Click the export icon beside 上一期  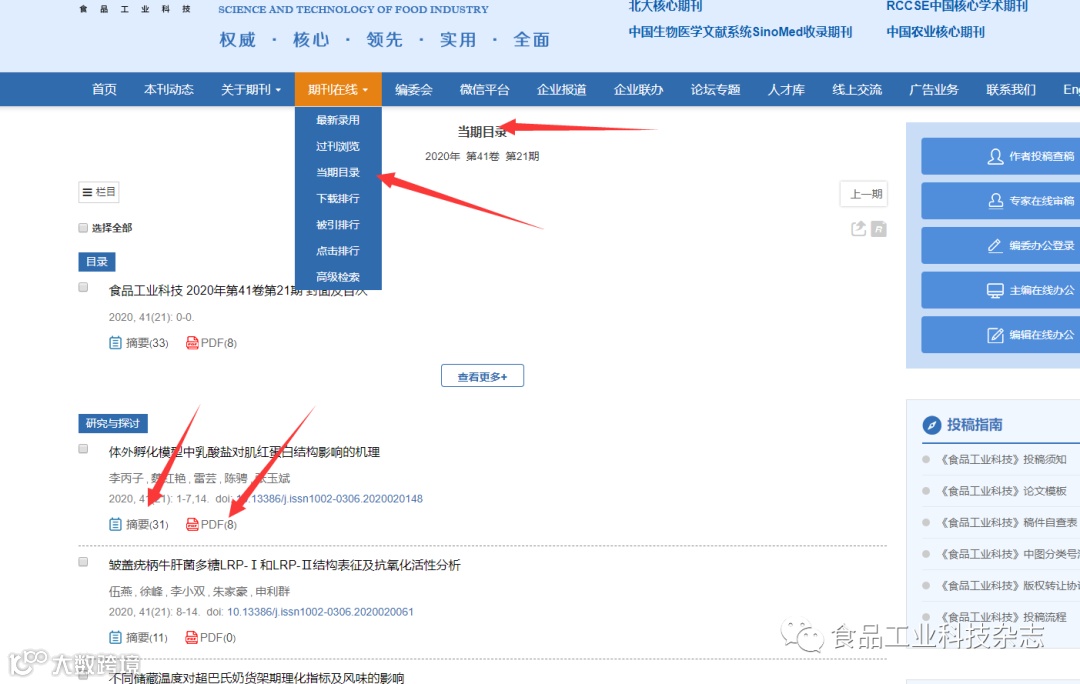[x=858, y=229]
